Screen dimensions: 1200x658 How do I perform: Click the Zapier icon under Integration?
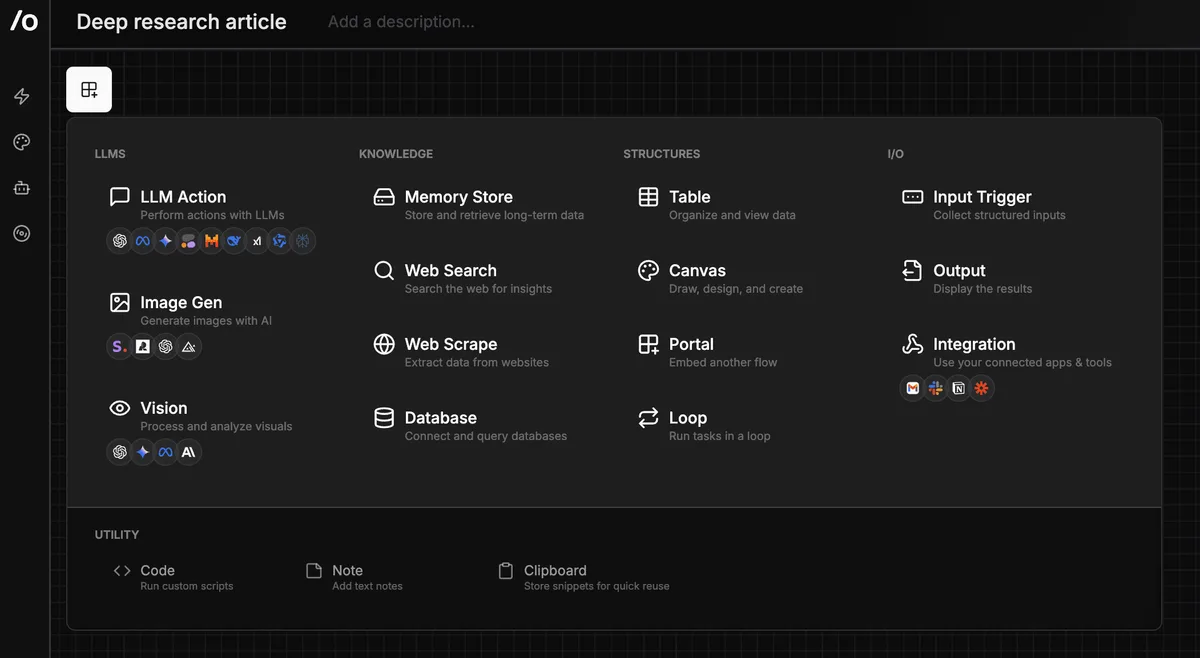point(981,388)
